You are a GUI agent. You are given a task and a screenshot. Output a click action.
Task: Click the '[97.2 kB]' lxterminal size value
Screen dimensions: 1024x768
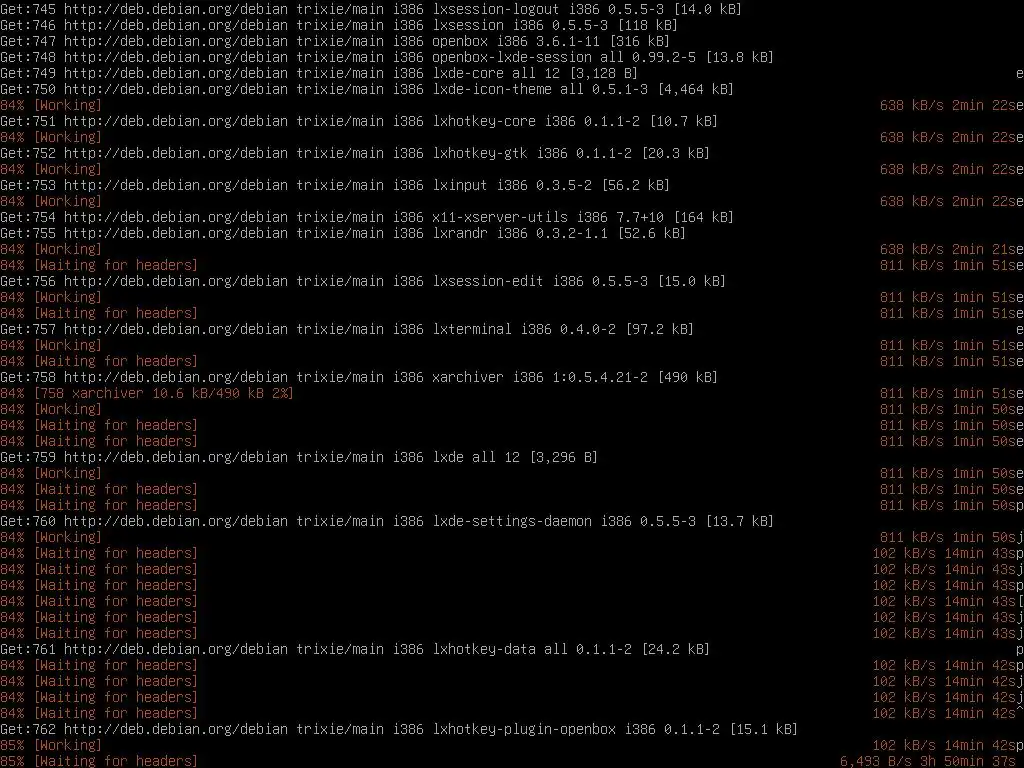pyautogui.click(x=659, y=329)
